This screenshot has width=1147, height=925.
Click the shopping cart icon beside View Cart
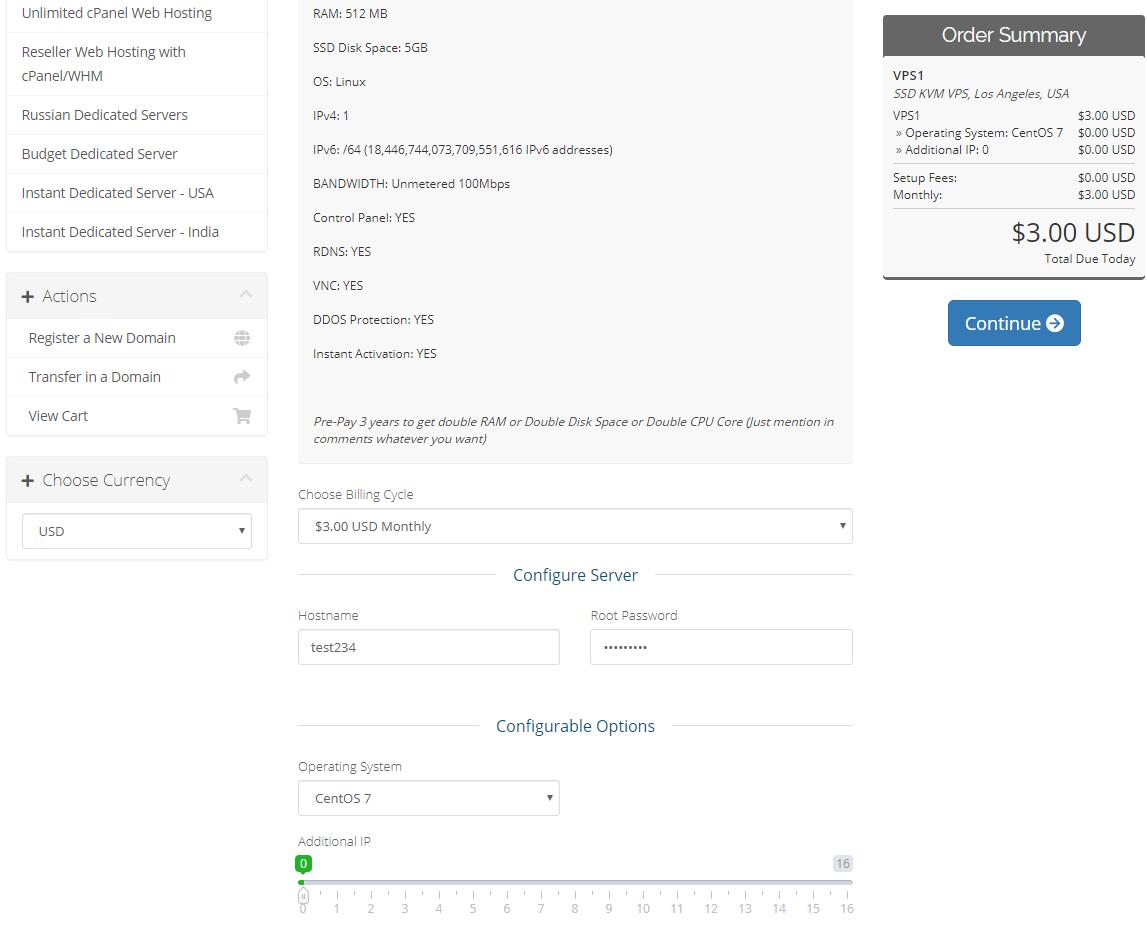point(242,416)
